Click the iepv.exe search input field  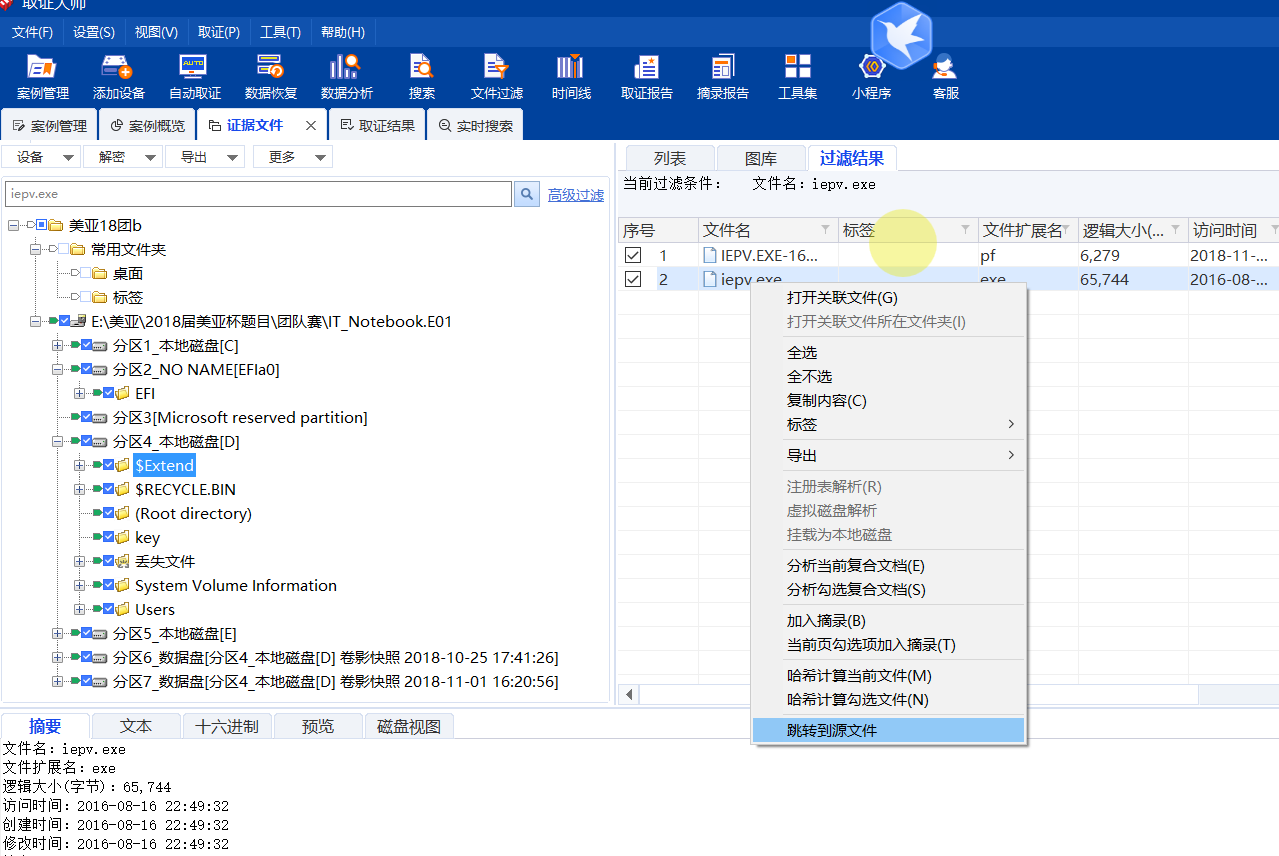click(258, 194)
